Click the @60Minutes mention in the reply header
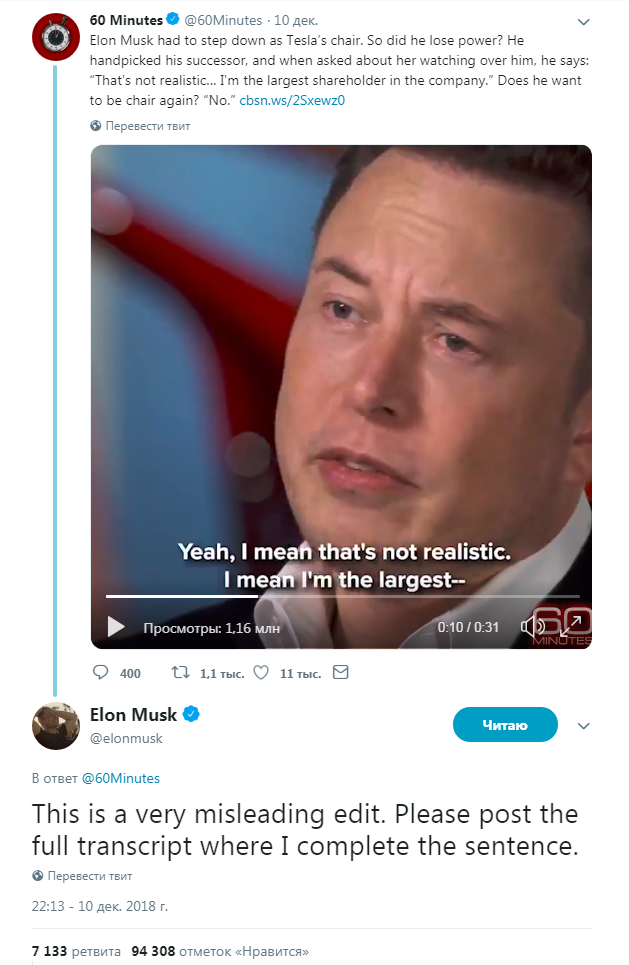Viewport: 629px width, 965px height. (x=121, y=779)
